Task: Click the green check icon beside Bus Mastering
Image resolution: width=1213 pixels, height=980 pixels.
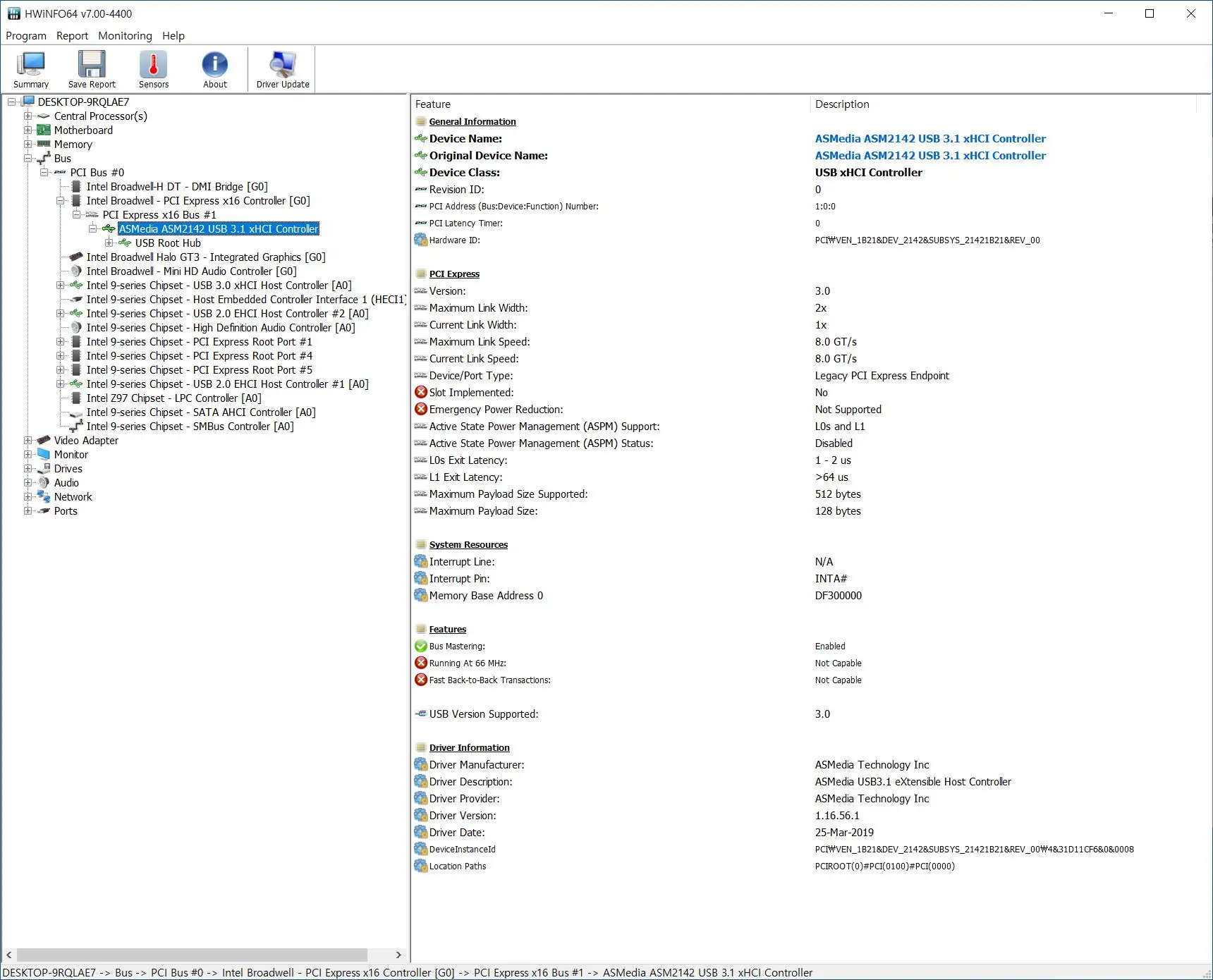Action: (421, 646)
